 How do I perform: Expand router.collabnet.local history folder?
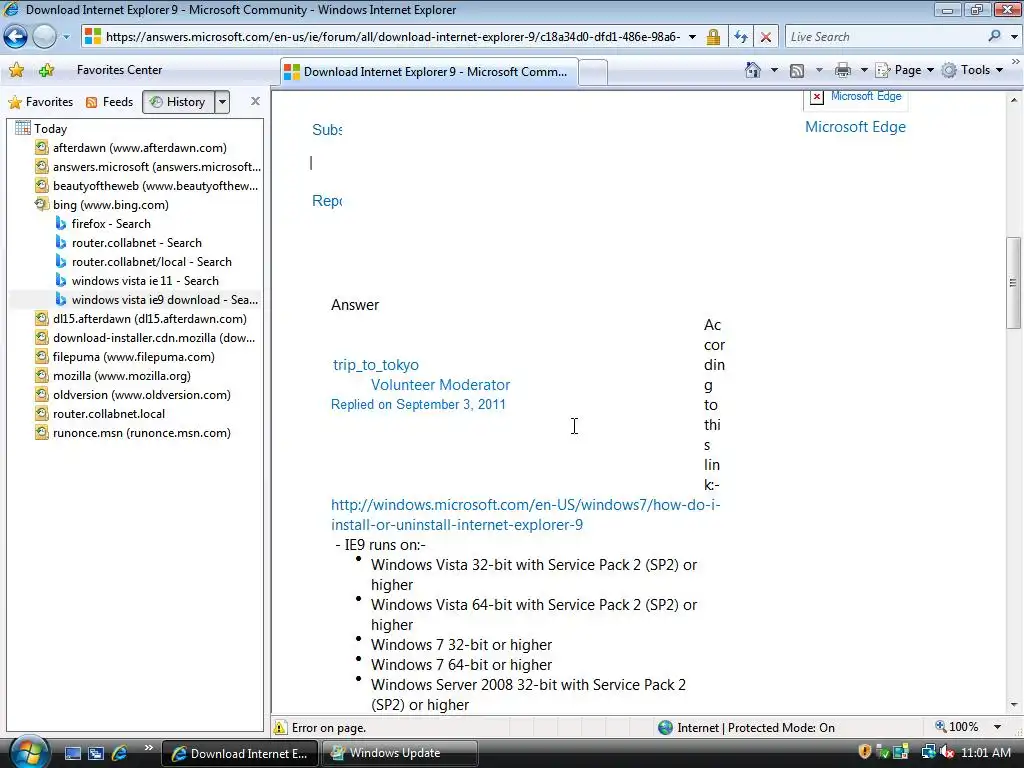[100, 413]
